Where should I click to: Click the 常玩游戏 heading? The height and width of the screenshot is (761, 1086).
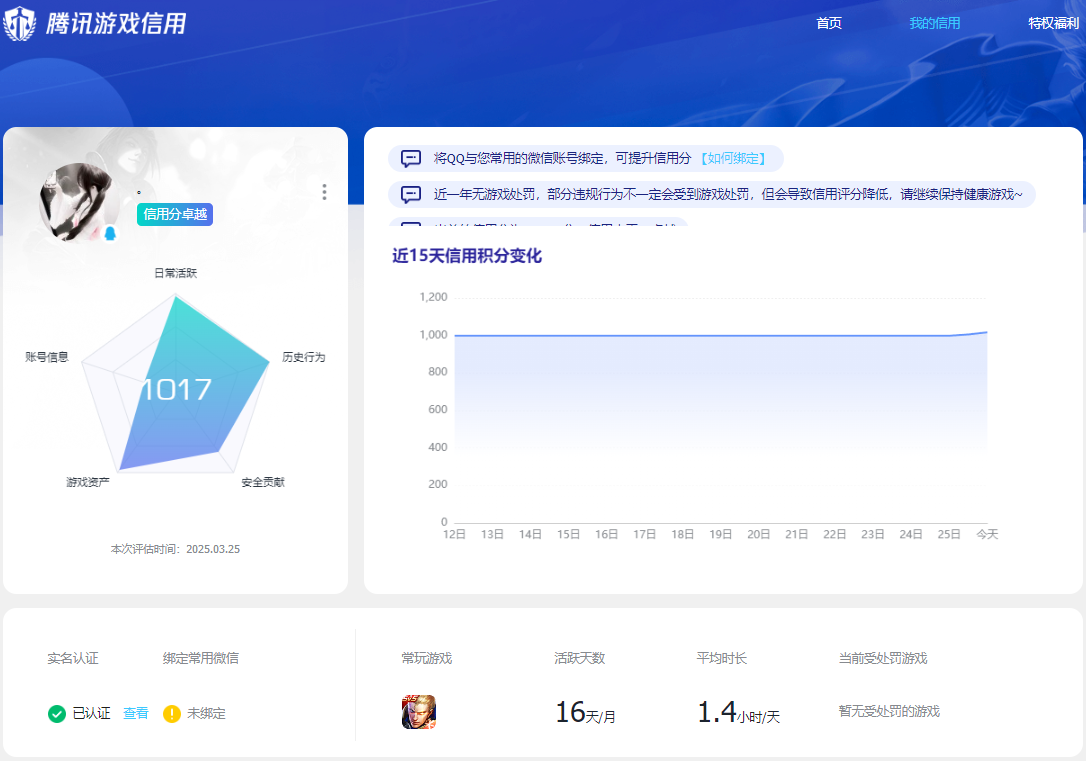pos(427,658)
